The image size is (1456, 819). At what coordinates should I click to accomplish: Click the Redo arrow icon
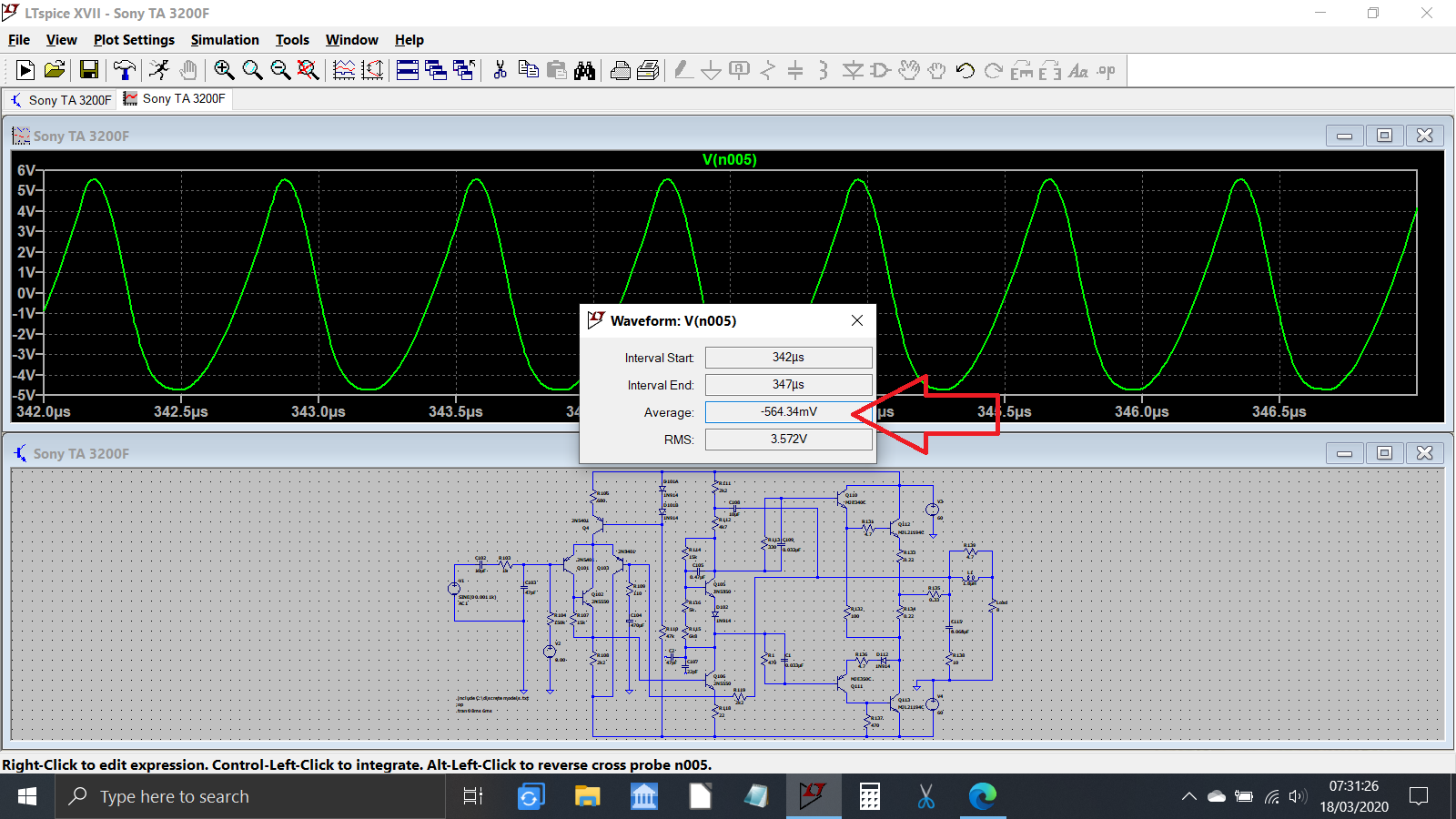click(994, 70)
